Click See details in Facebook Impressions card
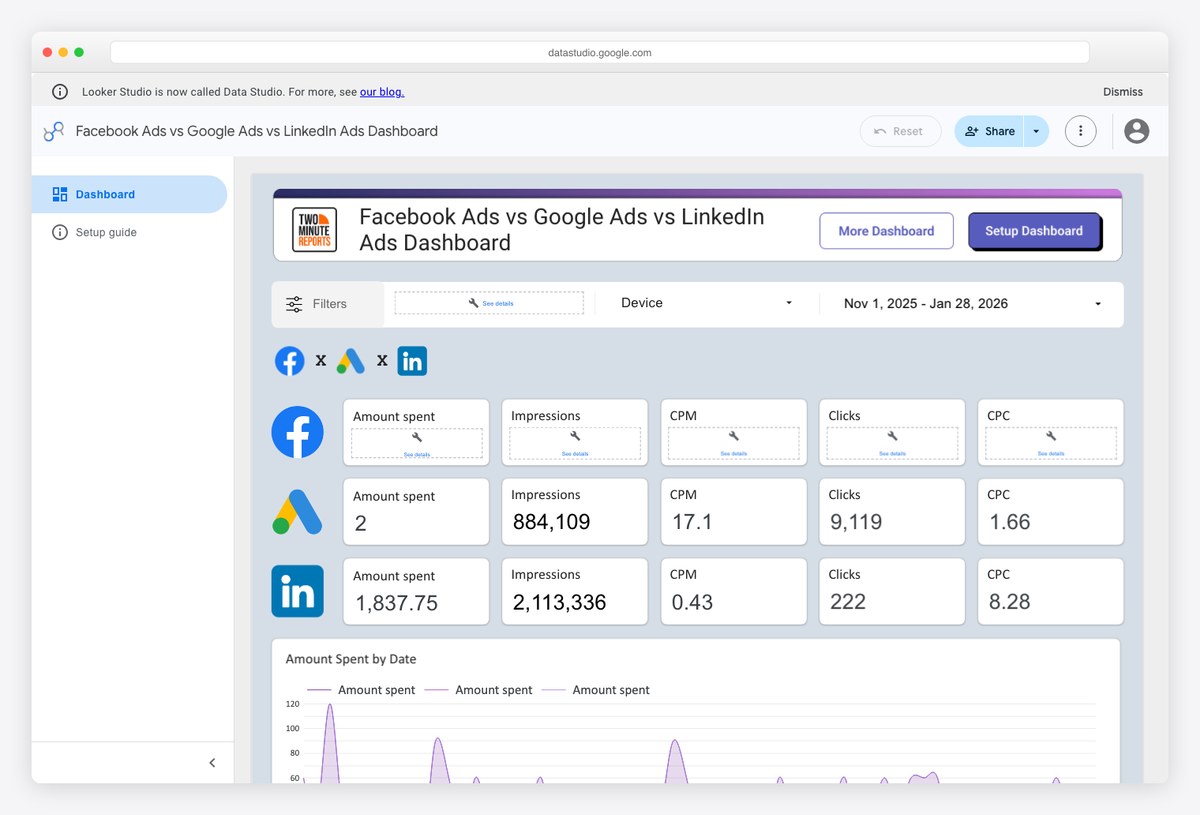This screenshot has width=1200, height=815. point(575,453)
